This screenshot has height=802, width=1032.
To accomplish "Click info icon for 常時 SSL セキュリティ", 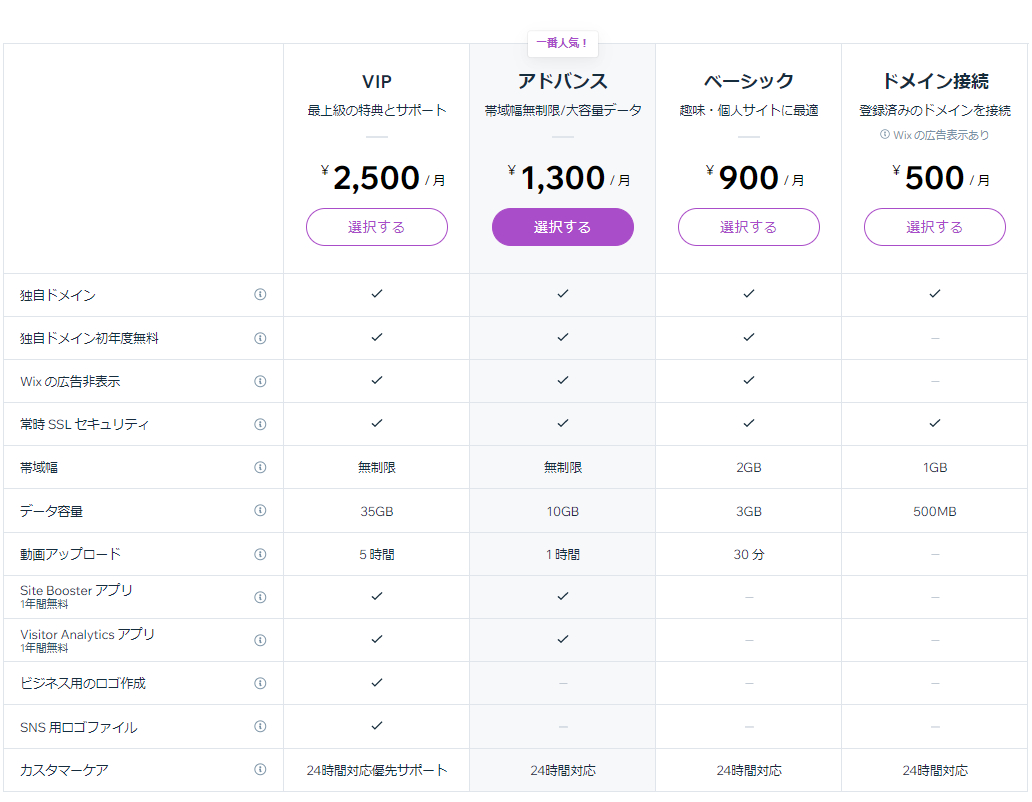I will click(260, 424).
